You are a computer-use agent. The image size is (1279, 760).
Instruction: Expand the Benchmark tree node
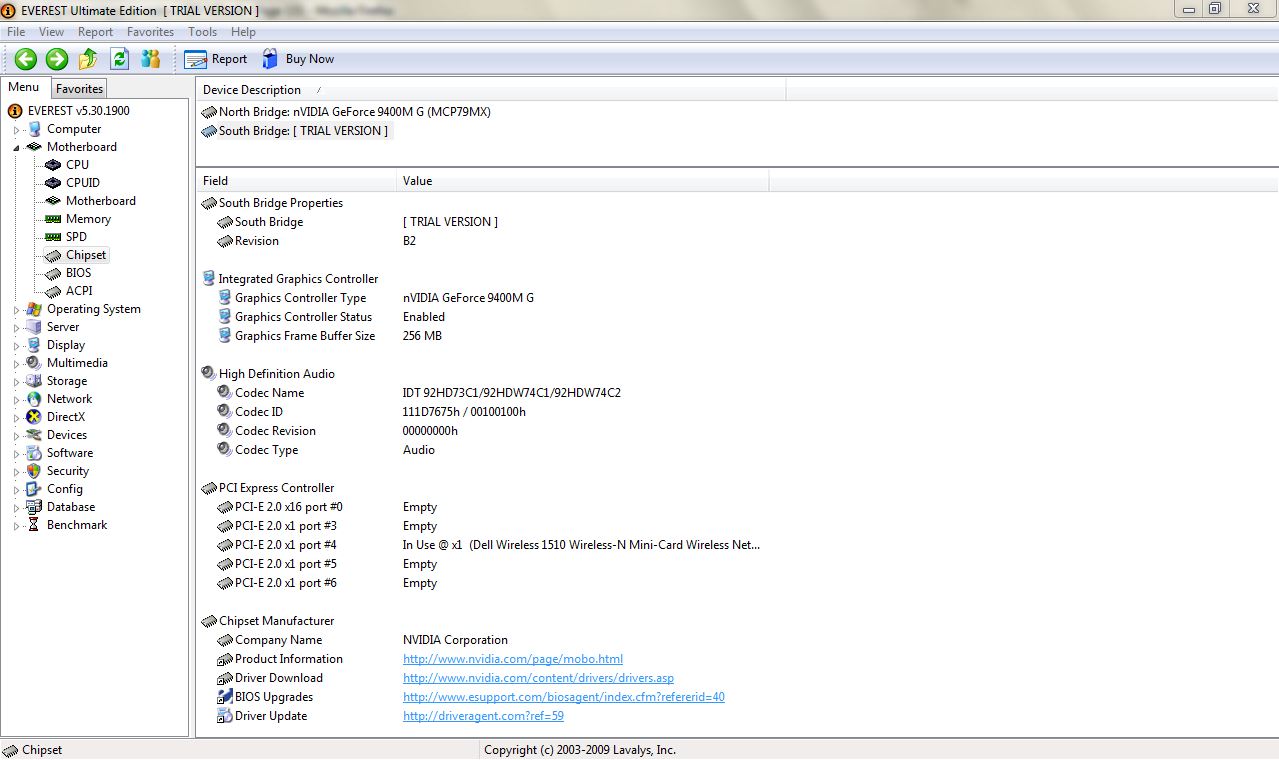click(17, 526)
